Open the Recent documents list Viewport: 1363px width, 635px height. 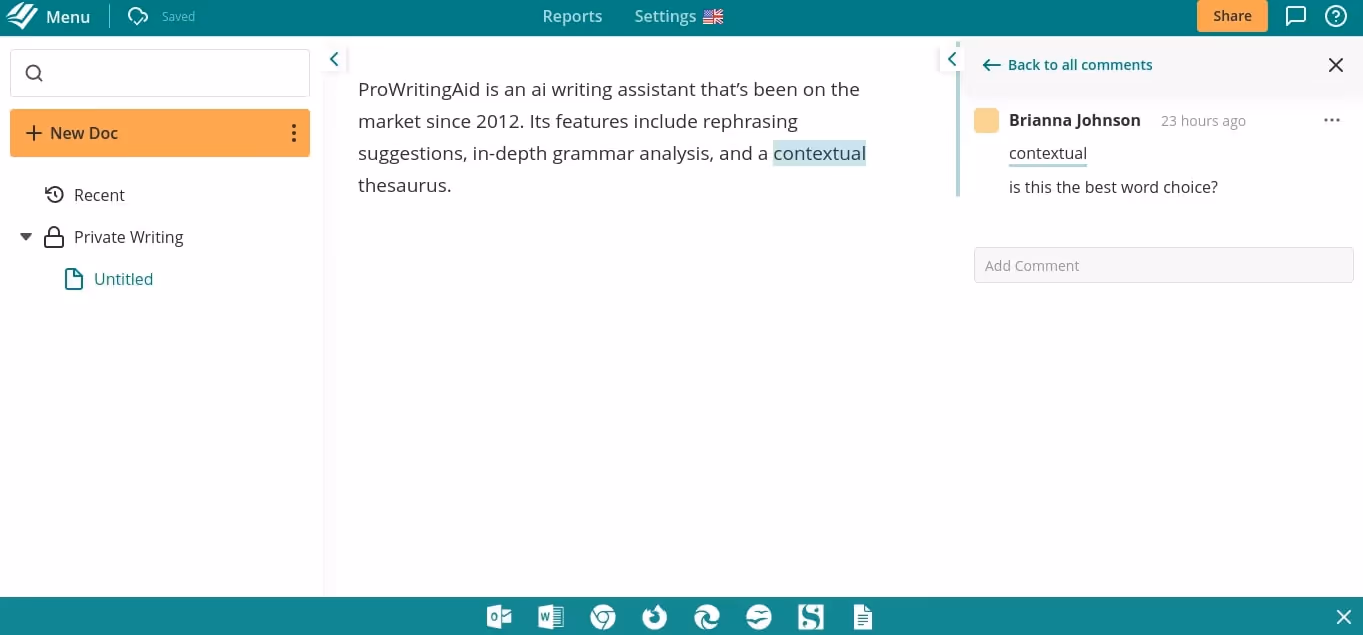(99, 195)
